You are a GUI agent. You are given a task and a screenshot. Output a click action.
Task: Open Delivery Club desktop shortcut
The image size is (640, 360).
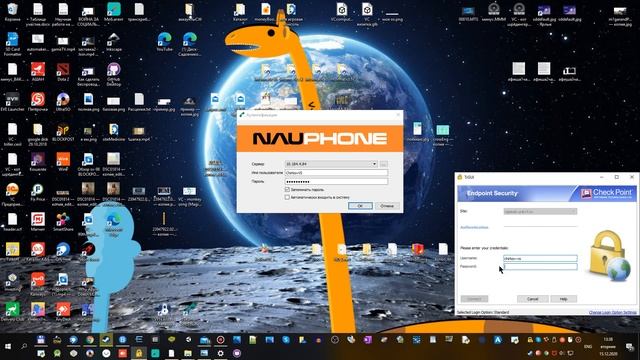click(12, 312)
